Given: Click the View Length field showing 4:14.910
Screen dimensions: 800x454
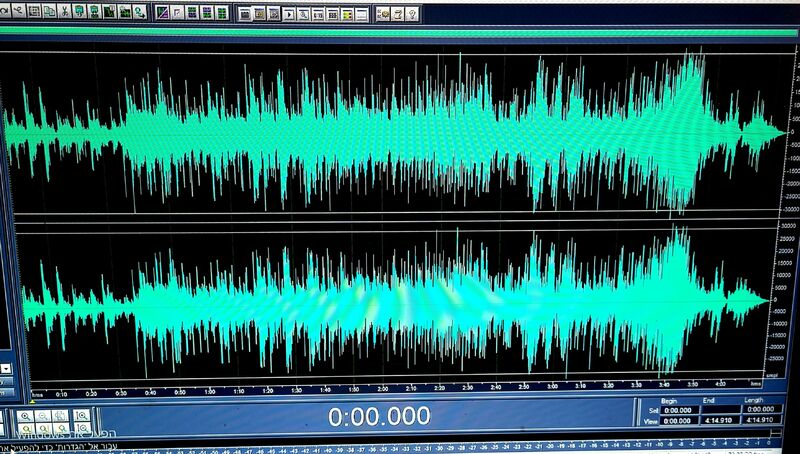Looking at the screenshot, I should tap(761, 420).
